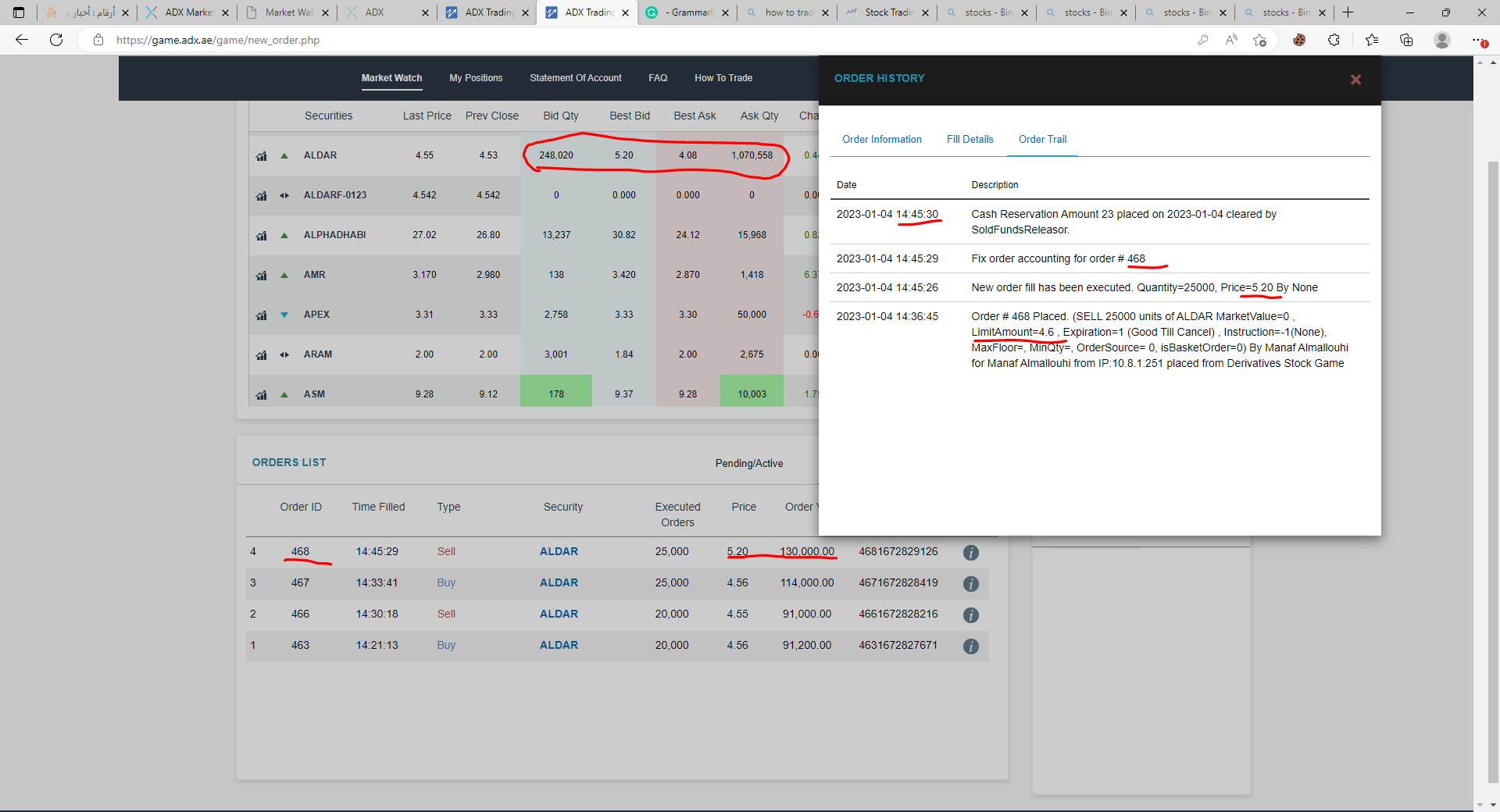Open the browser Extensions icon
The height and width of the screenshot is (812, 1500).
pos(1335,40)
